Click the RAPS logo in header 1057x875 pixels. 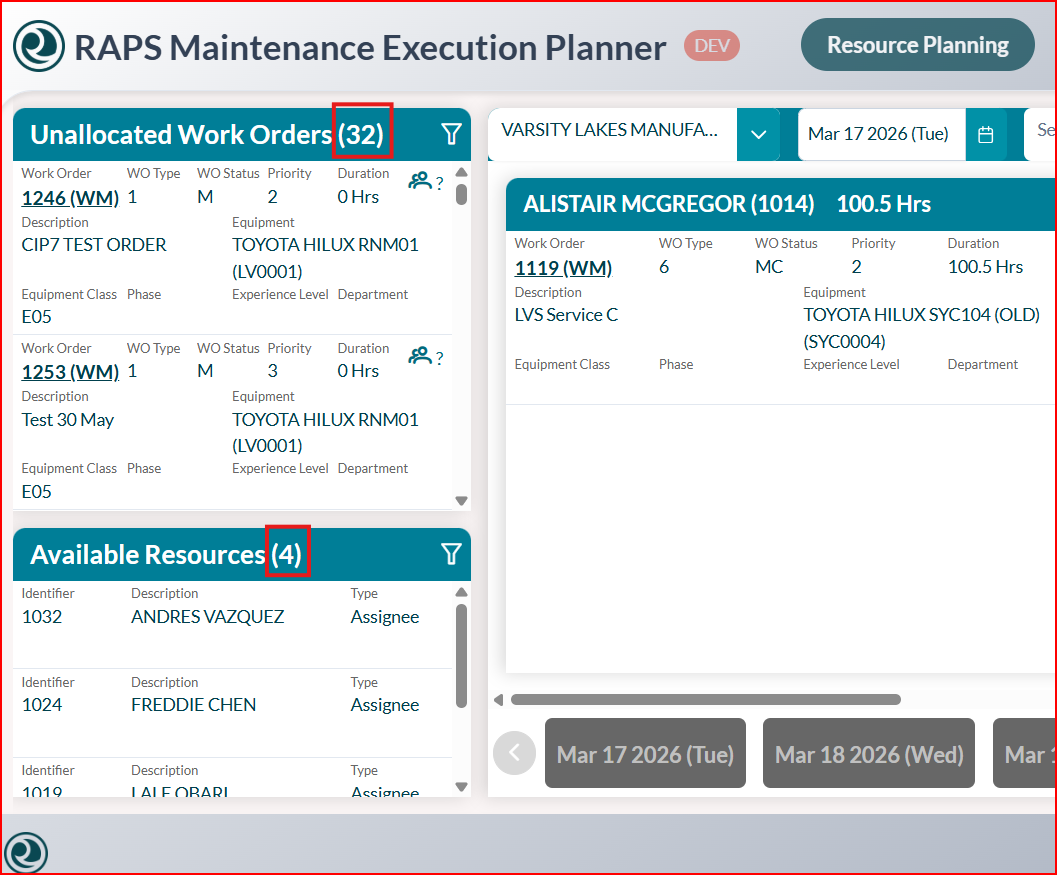pyautogui.click(x=39, y=47)
